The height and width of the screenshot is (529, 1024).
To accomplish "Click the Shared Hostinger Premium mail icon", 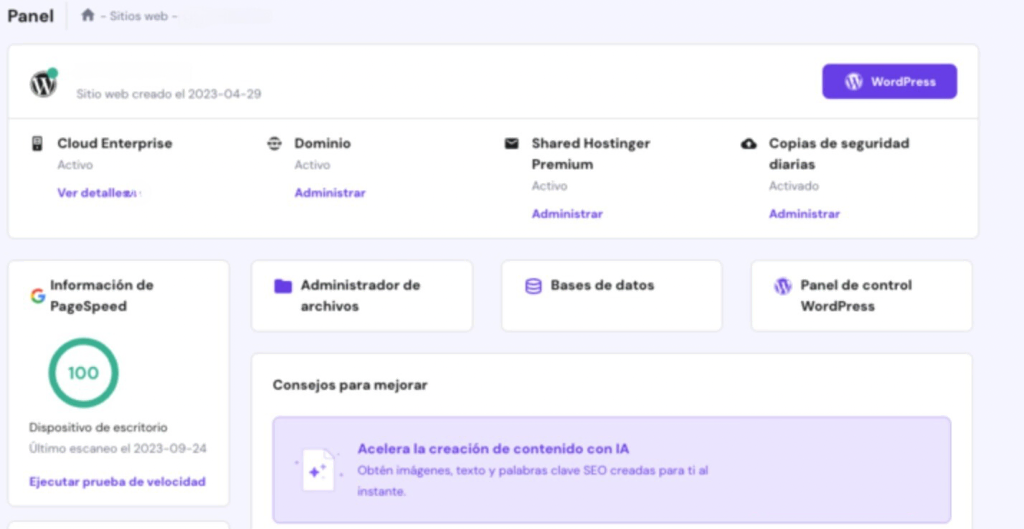I will click(512, 144).
